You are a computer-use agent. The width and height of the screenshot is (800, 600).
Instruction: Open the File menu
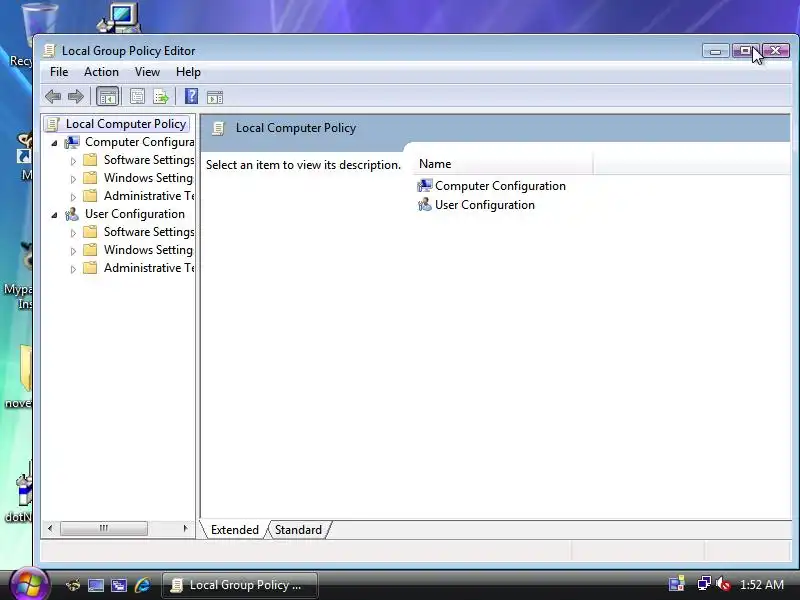[x=59, y=72]
